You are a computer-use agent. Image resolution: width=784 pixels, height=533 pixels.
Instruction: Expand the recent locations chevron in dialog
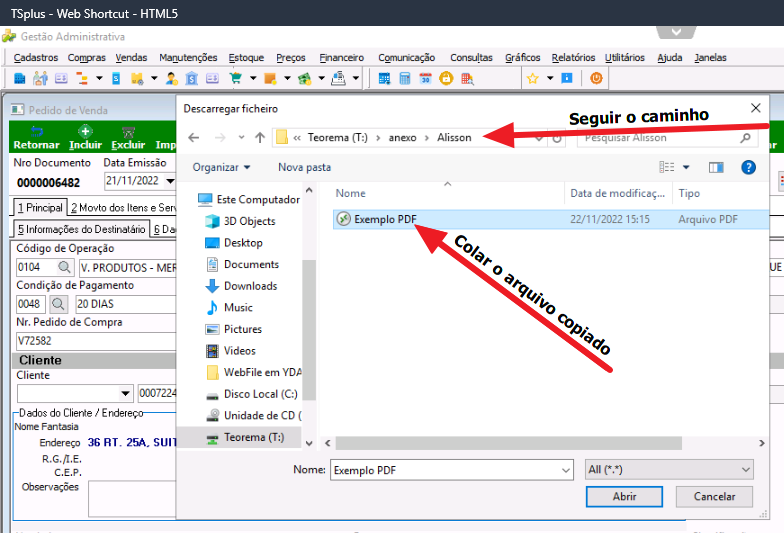click(x=242, y=138)
